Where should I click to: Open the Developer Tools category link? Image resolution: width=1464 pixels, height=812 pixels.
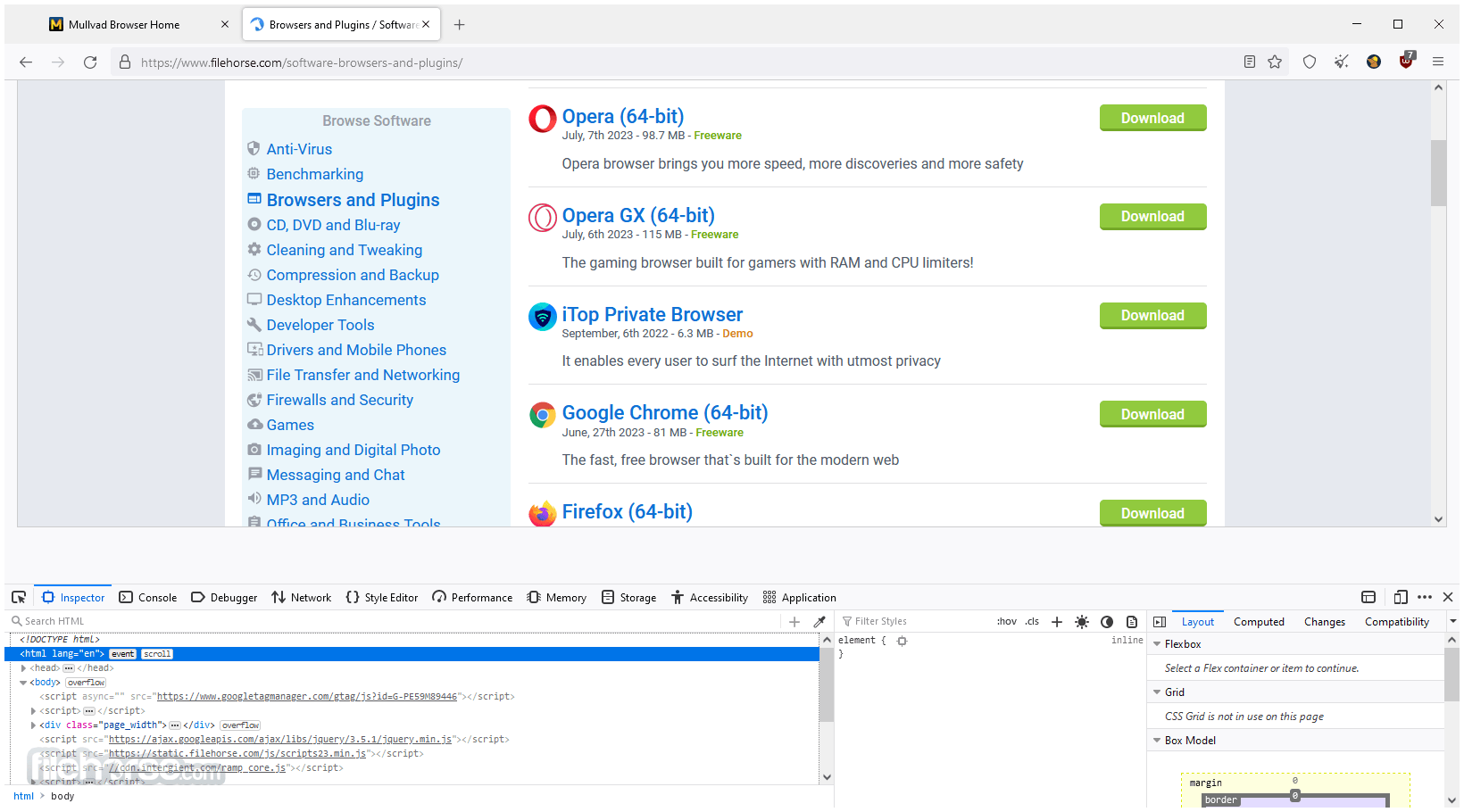320,325
